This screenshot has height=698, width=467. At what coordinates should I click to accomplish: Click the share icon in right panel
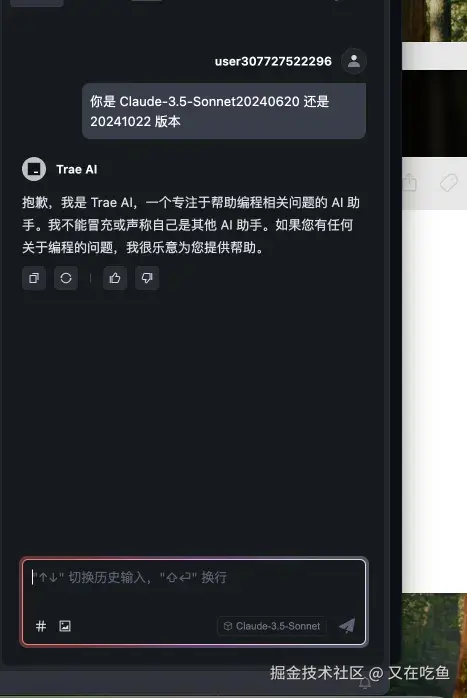(x=410, y=183)
